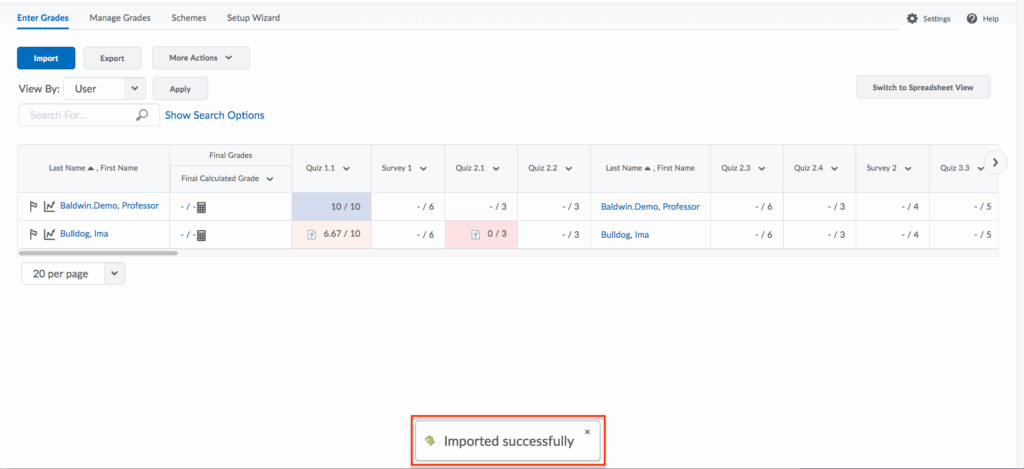
Task: Click the blue Import button
Action: coord(46,58)
